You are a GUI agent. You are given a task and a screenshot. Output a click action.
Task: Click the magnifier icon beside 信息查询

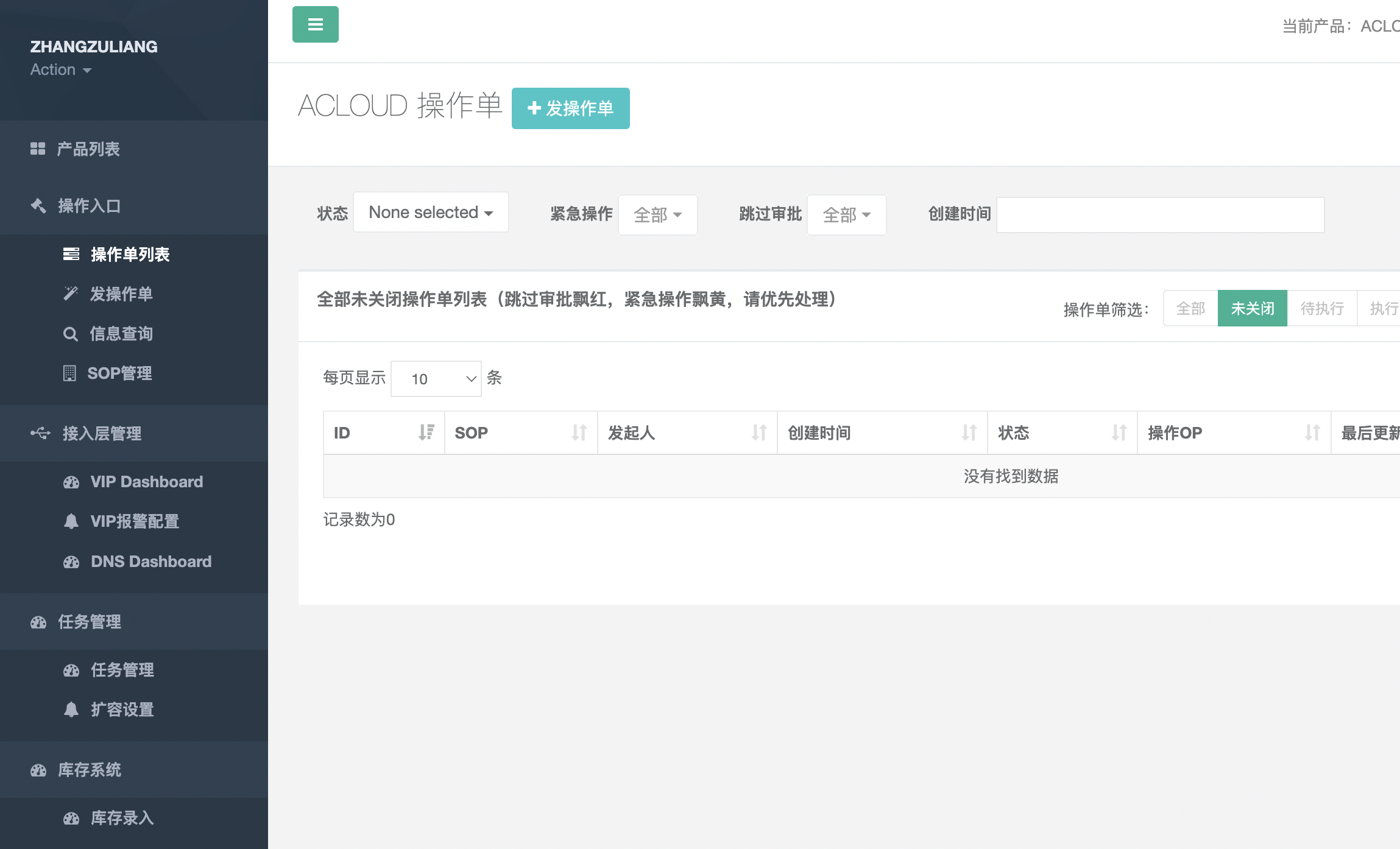click(x=71, y=334)
